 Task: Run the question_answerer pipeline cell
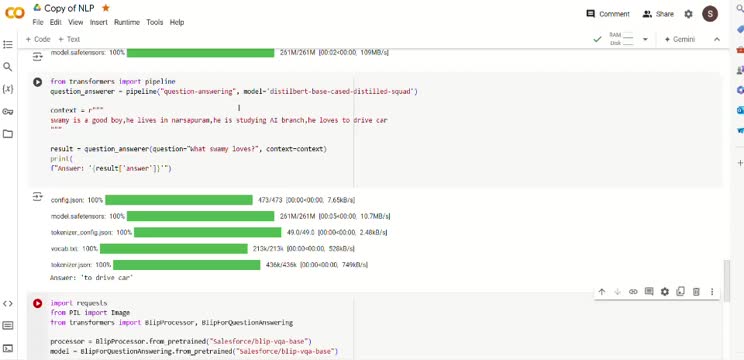coord(37,82)
